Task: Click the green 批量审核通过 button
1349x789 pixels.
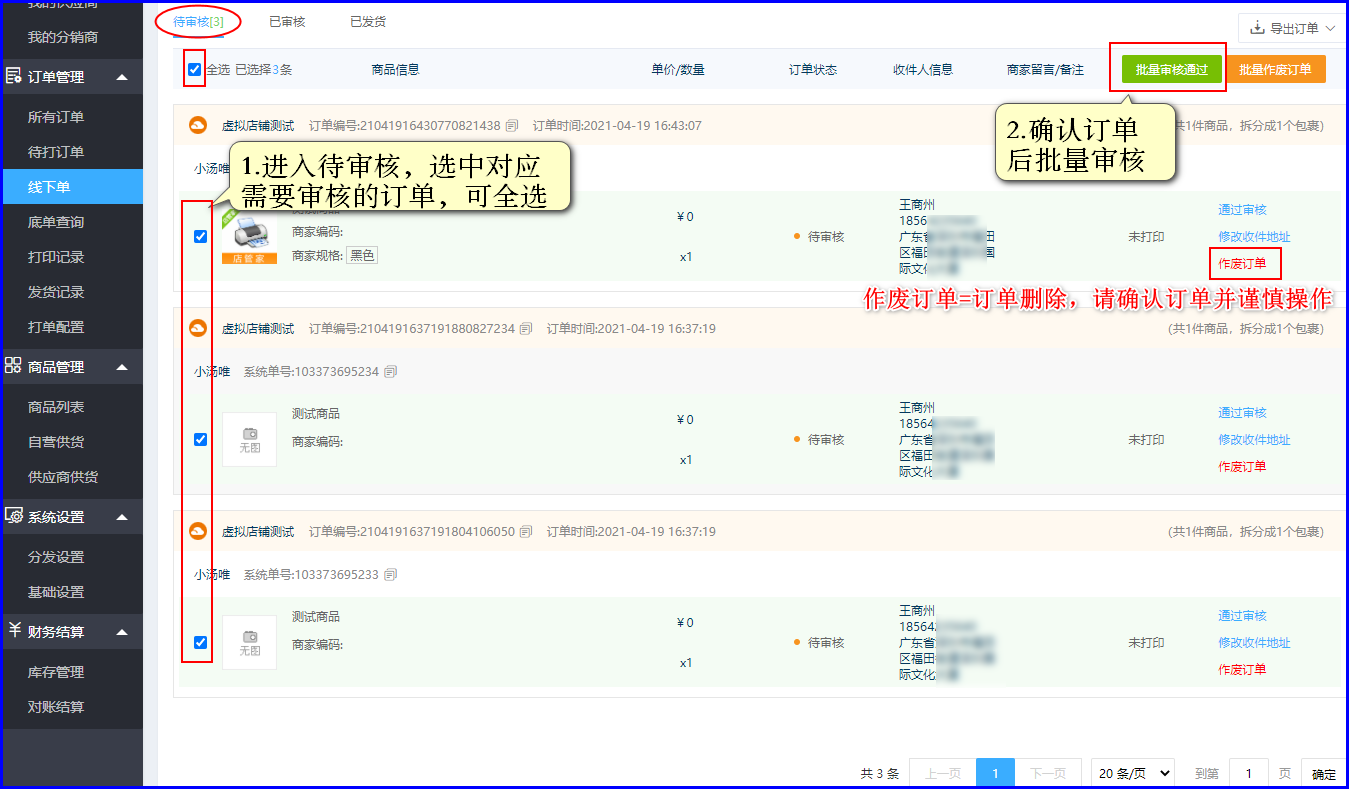Action: click(x=1171, y=70)
